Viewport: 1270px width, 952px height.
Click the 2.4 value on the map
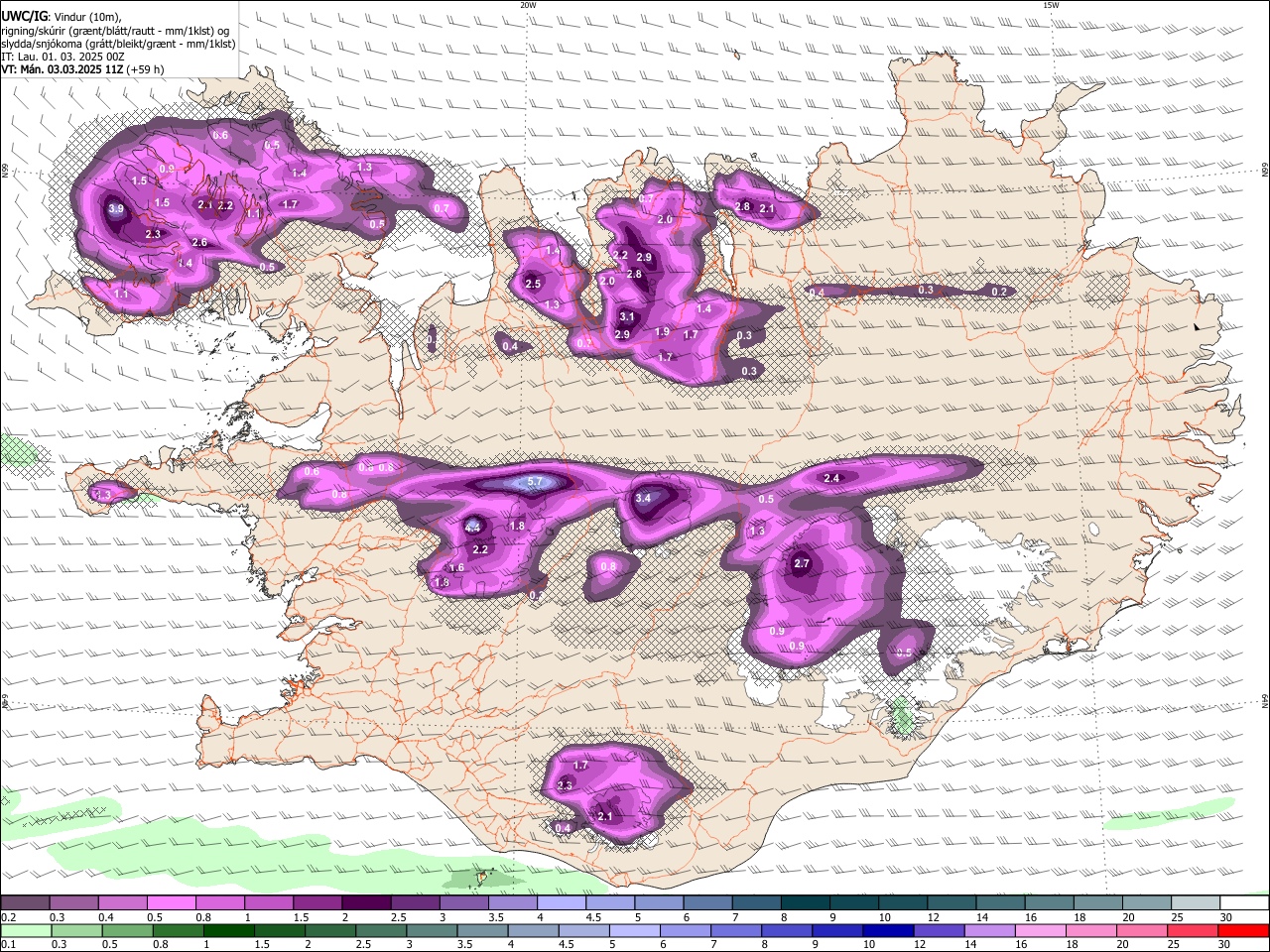coord(831,478)
